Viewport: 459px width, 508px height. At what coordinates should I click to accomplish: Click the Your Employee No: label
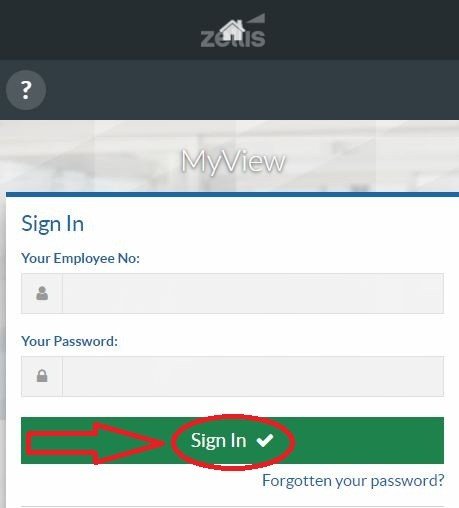pos(80,258)
